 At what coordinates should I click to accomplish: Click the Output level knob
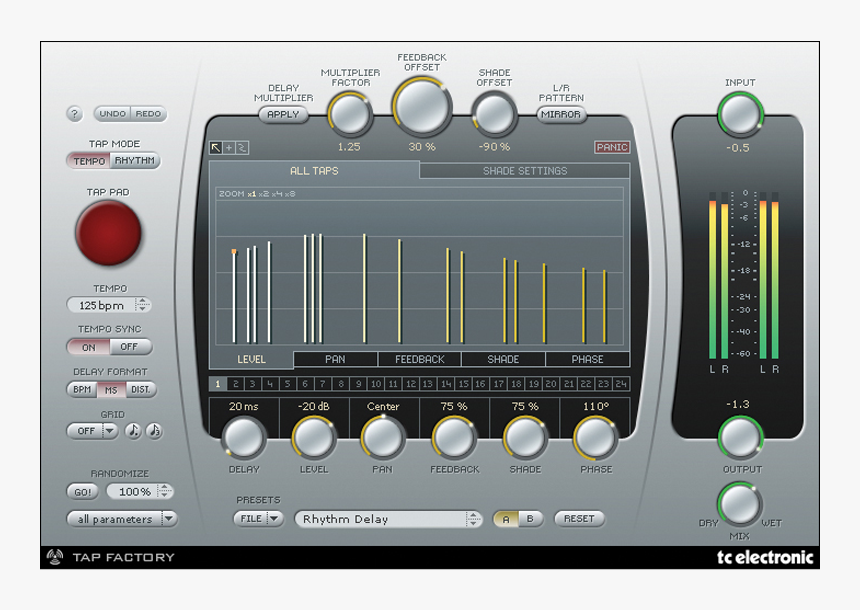coord(740,438)
